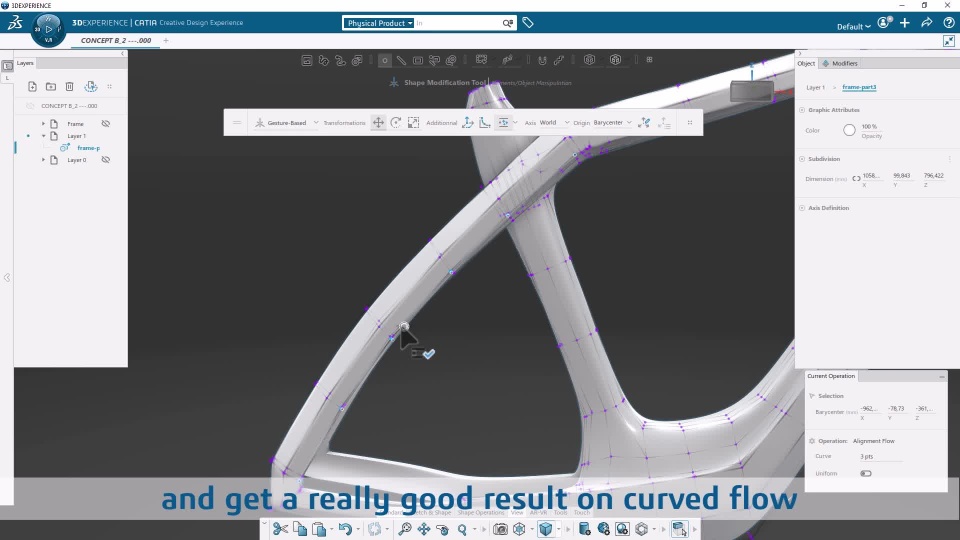Click the Cut scissors icon
960x540 pixels.
[x=280, y=529]
